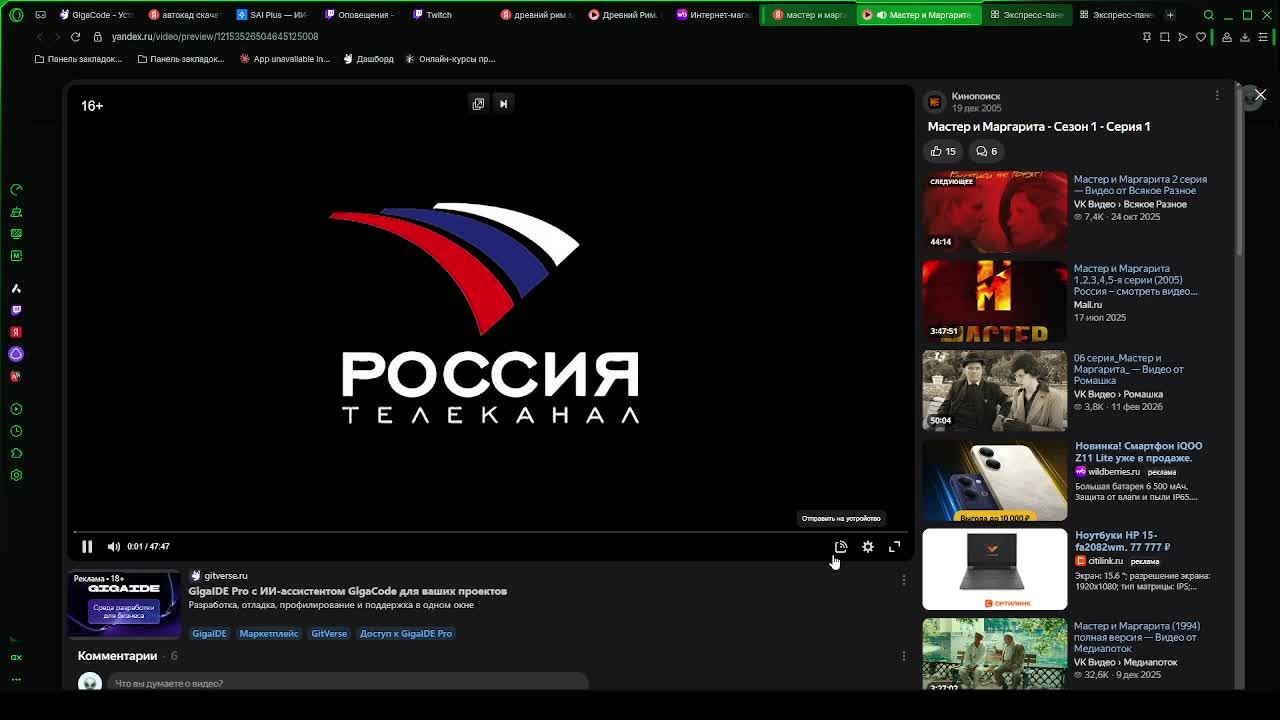This screenshot has height=720, width=1280.
Task: Open Мастер и Маргарита 2 серия thumbnail
Action: click(x=995, y=211)
